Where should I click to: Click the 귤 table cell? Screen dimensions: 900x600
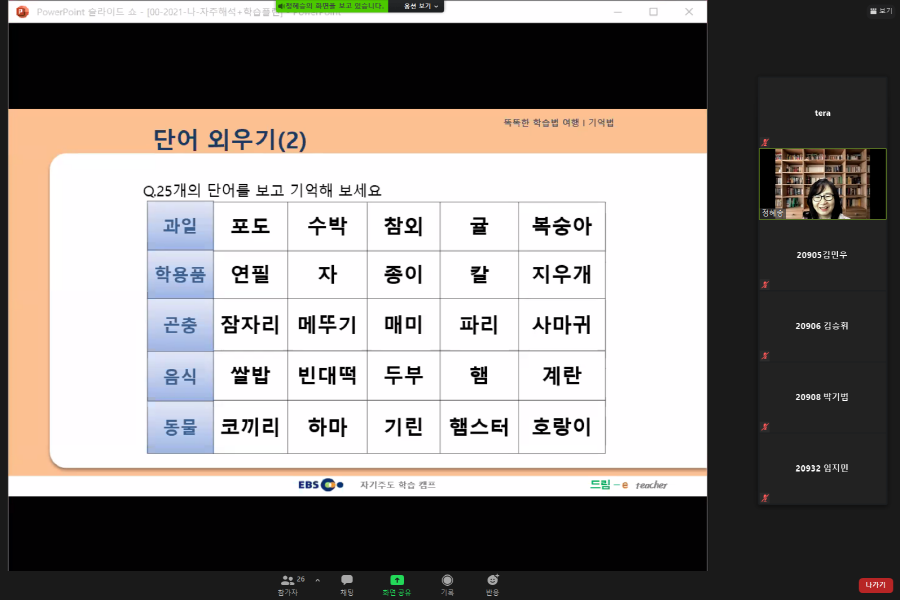pos(479,226)
